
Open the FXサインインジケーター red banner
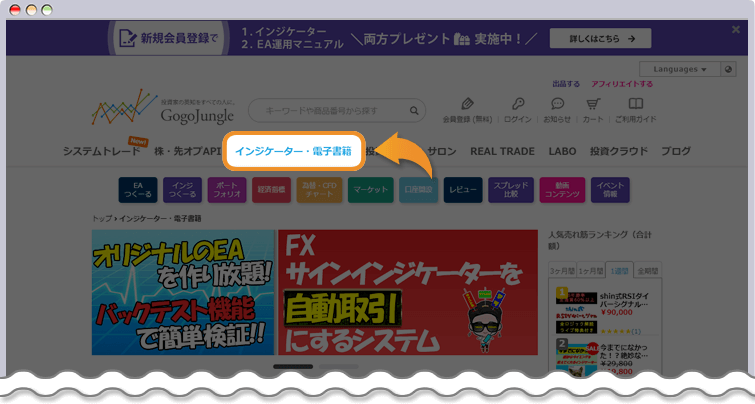tap(408, 292)
